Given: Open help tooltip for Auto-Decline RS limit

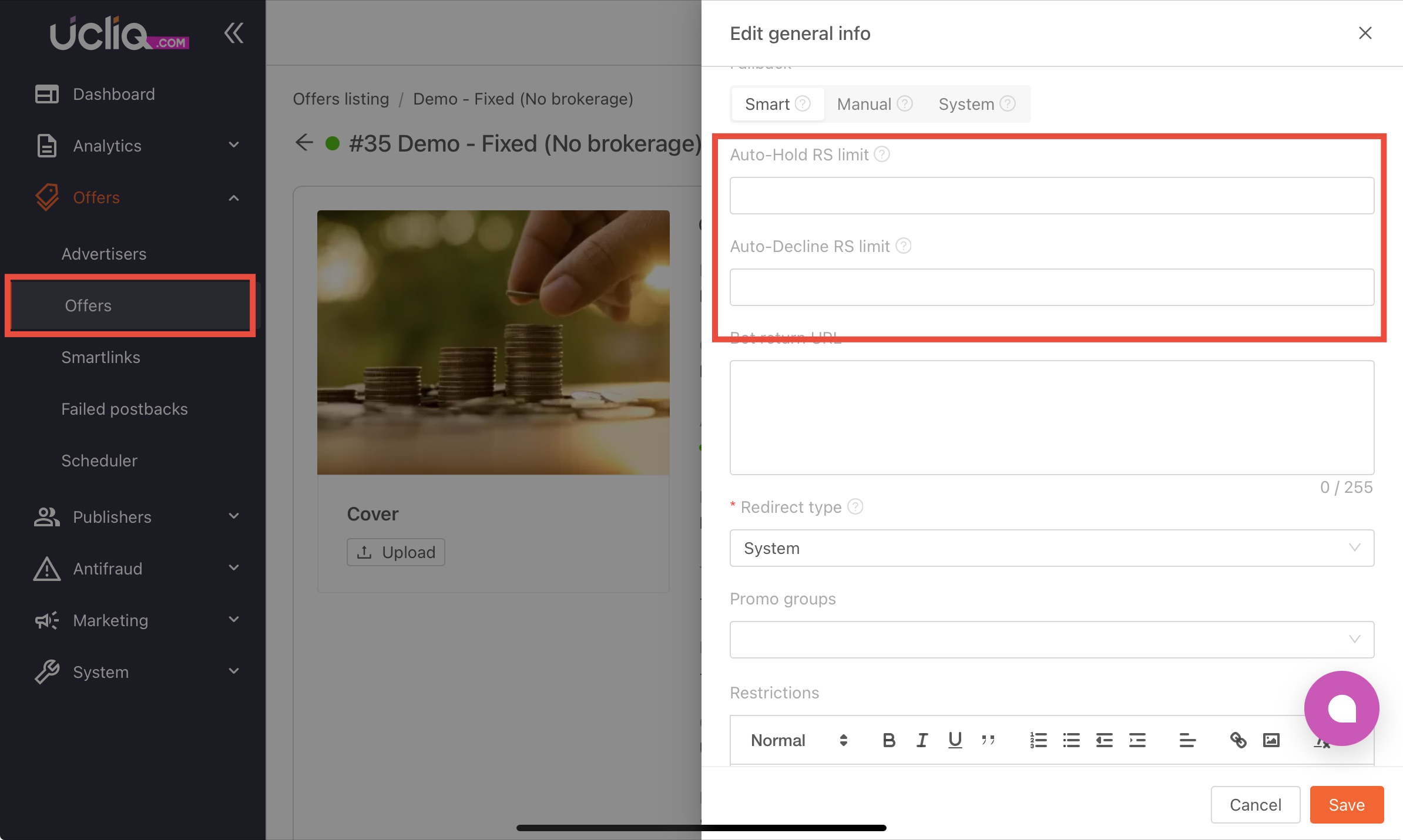Looking at the screenshot, I should point(904,246).
